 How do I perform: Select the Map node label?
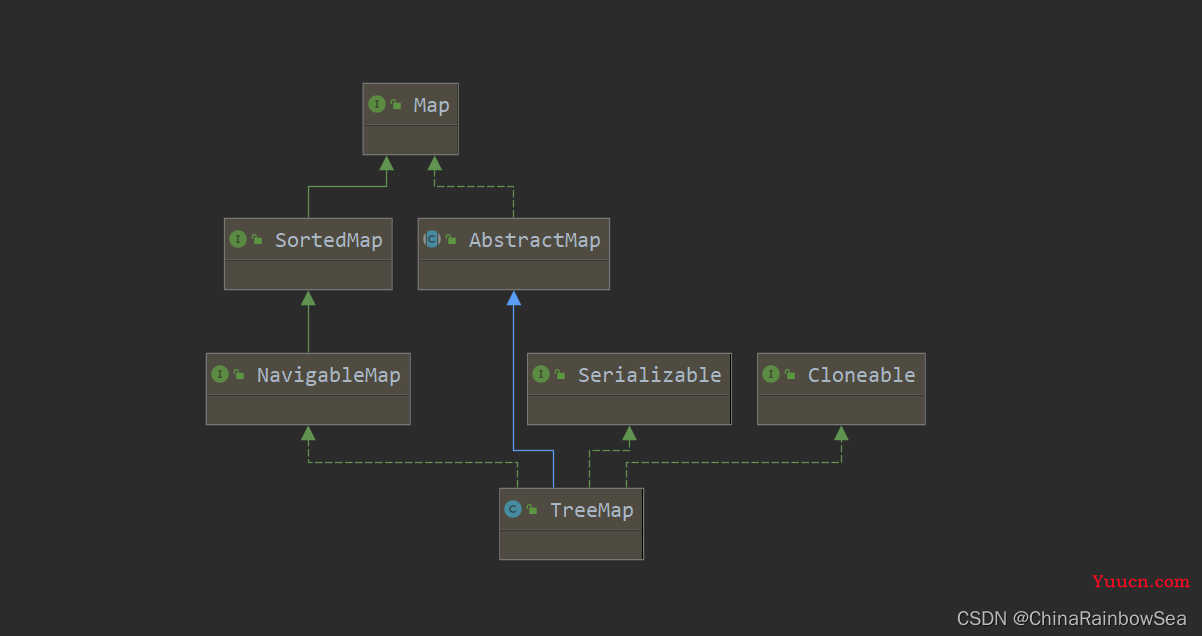click(x=431, y=105)
